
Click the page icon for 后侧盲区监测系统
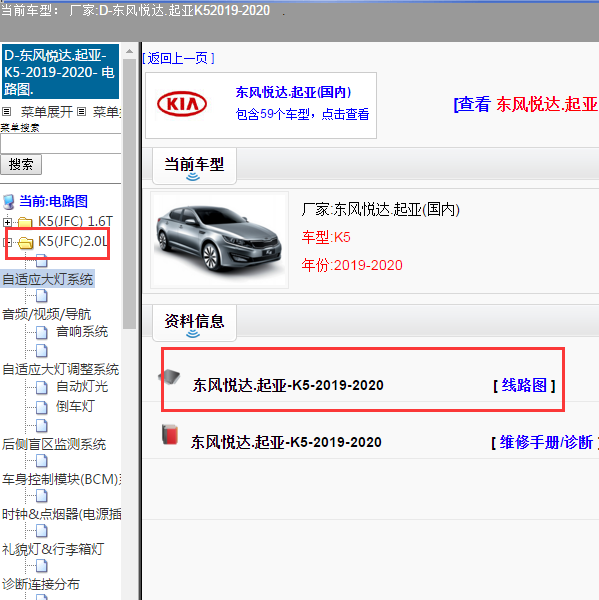coord(42,425)
